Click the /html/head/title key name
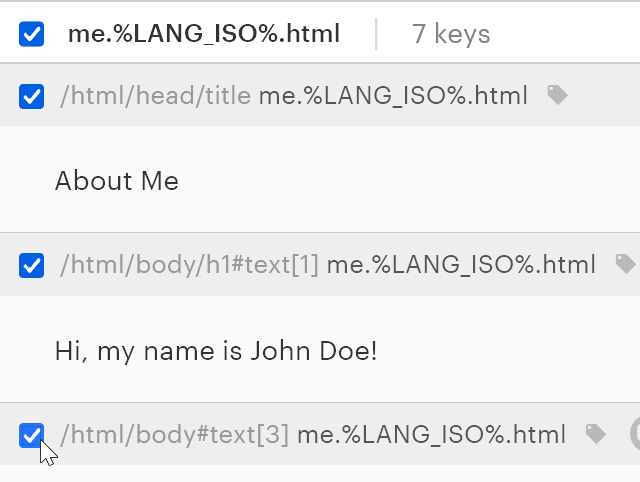640x482 pixels. tap(155, 96)
